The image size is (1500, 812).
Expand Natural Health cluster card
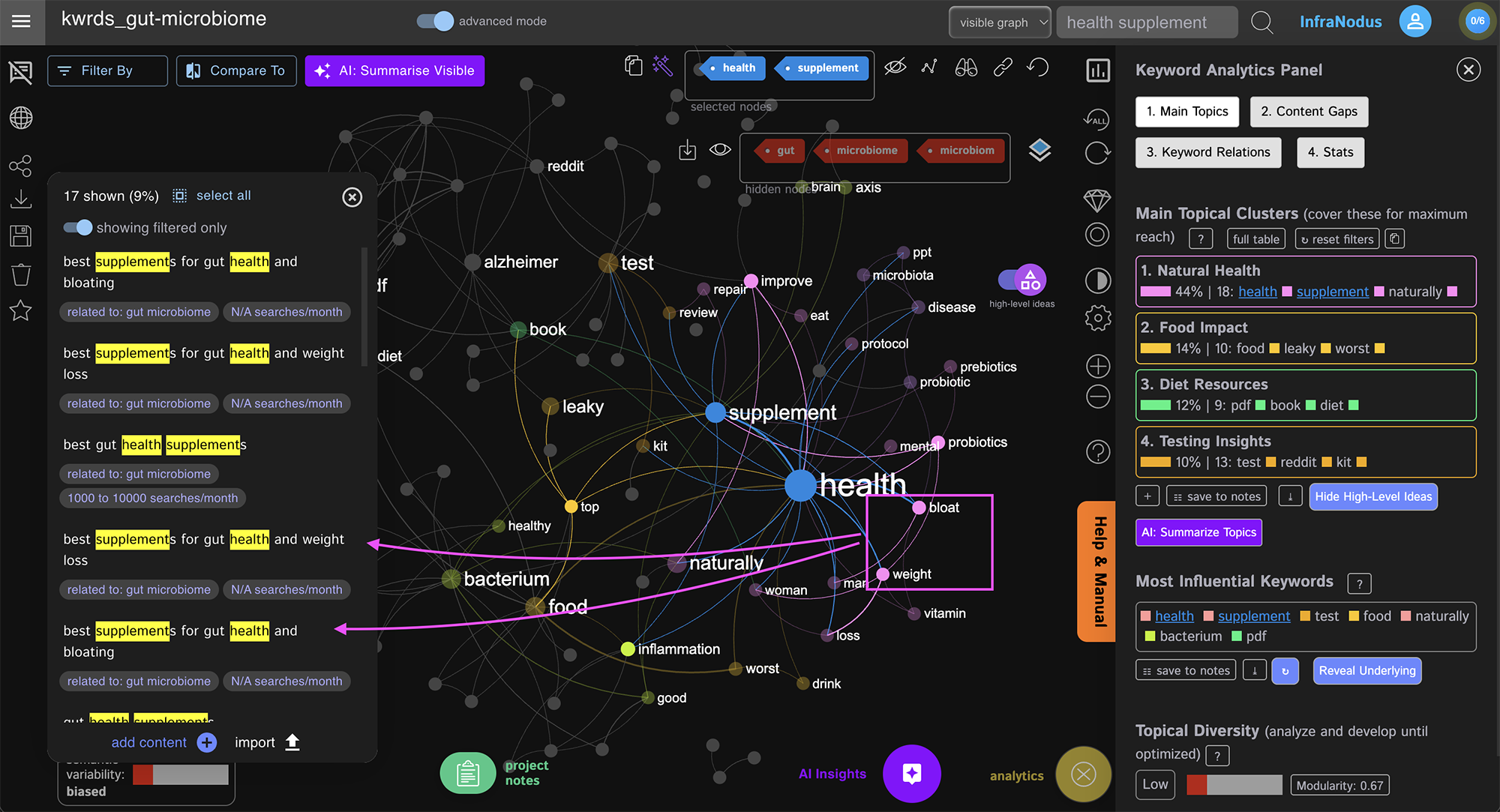[1306, 281]
